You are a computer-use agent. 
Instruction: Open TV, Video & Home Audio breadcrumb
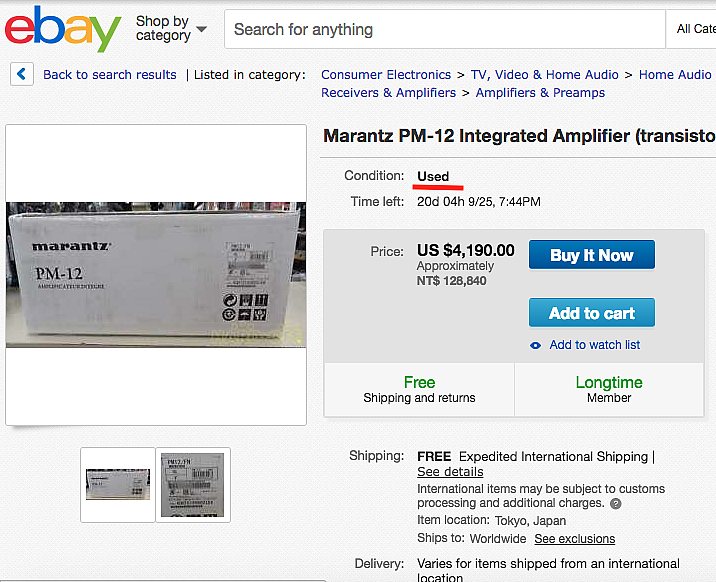(544, 74)
